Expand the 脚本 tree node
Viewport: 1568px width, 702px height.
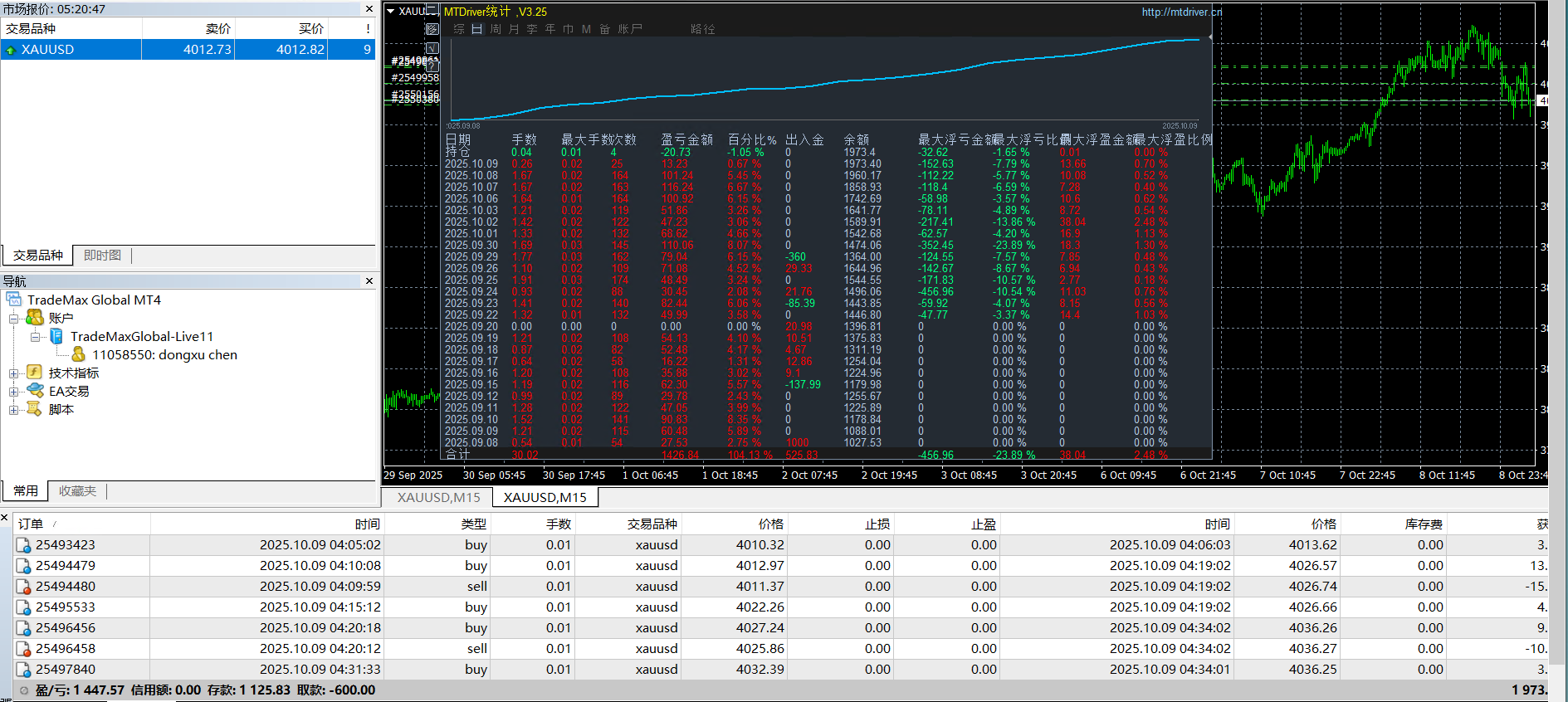pyautogui.click(x=14, y=409)
